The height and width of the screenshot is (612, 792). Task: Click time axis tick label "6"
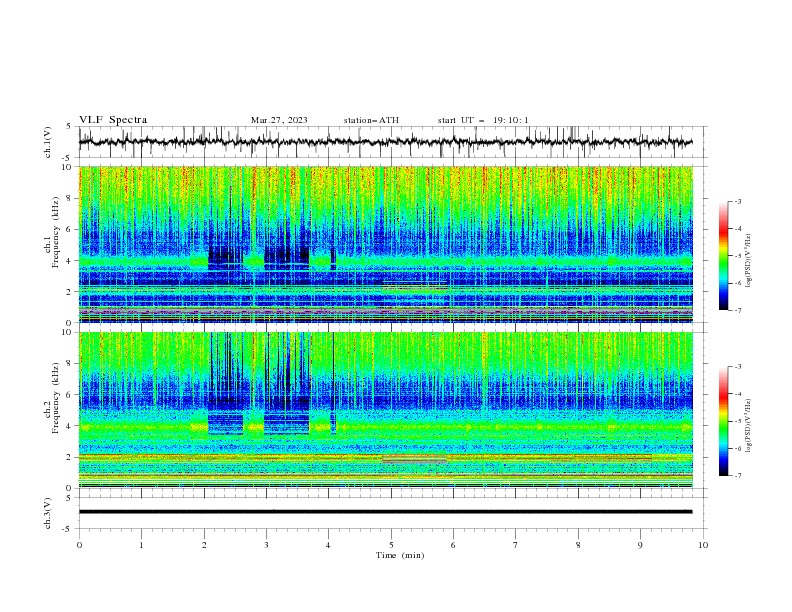click(453, 545)
